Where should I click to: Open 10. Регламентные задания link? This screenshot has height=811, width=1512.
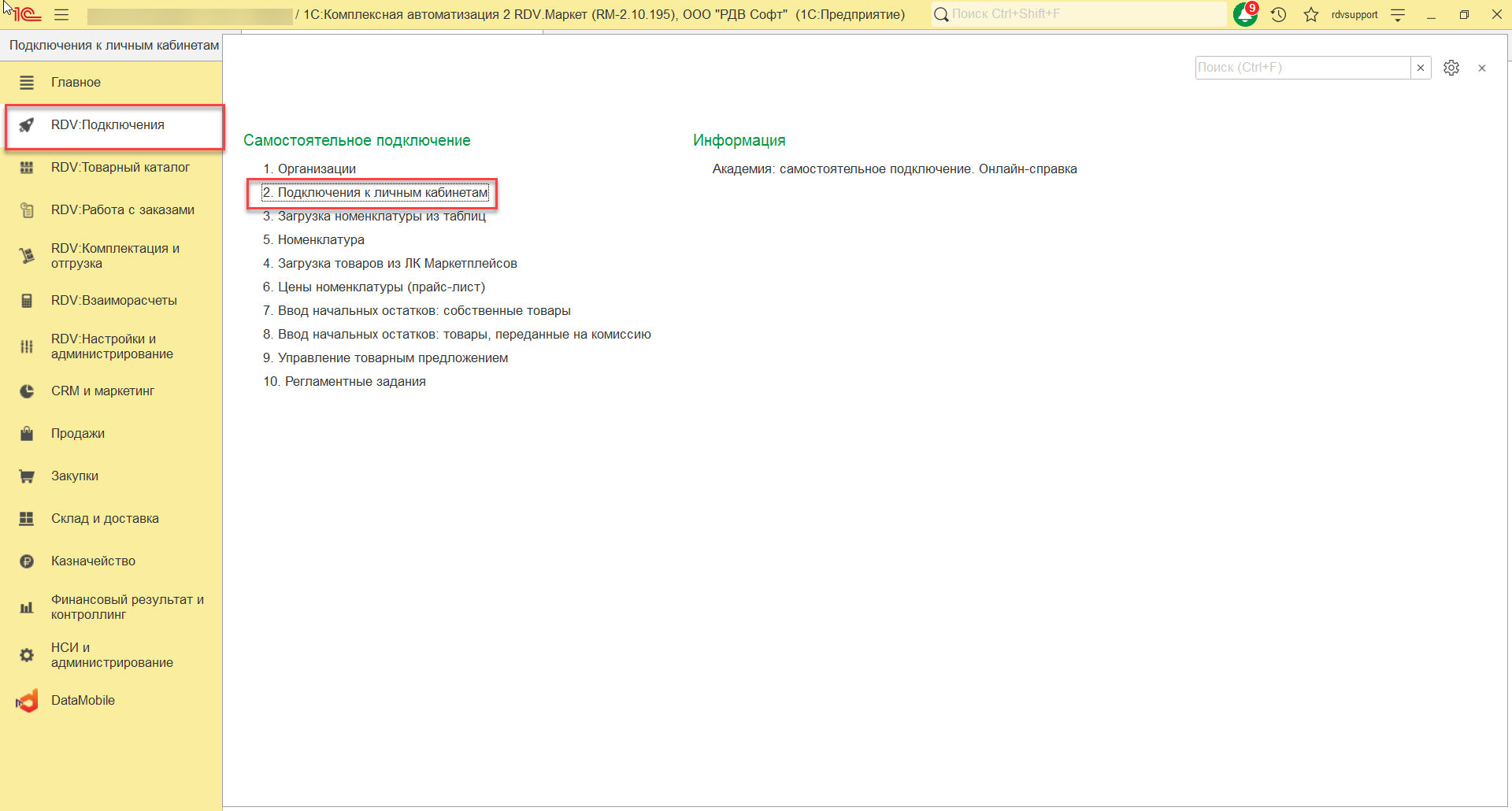[344, 382]
